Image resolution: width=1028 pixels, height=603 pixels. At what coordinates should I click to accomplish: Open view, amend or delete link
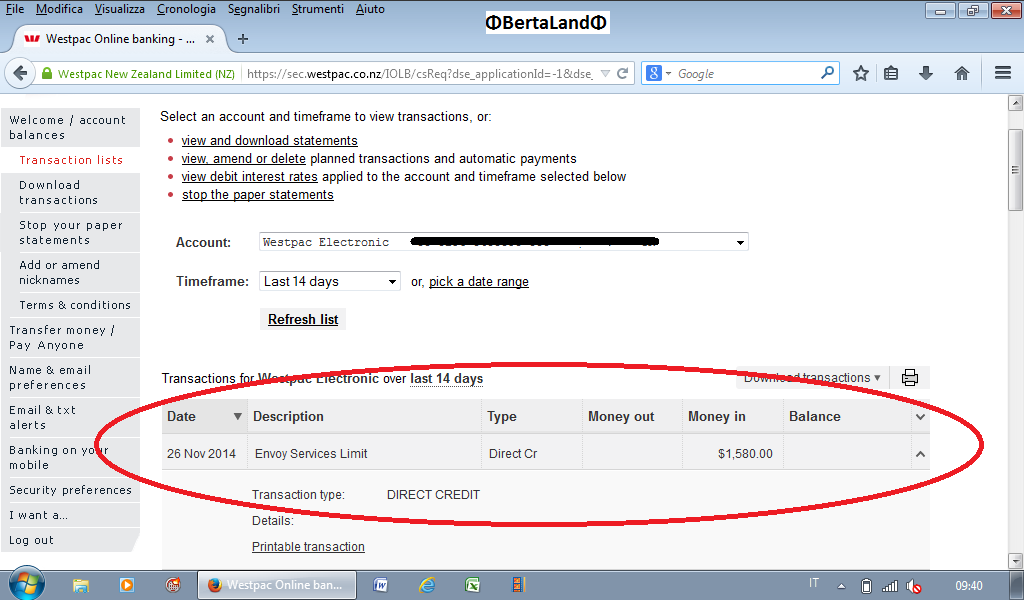click(244, 159)
